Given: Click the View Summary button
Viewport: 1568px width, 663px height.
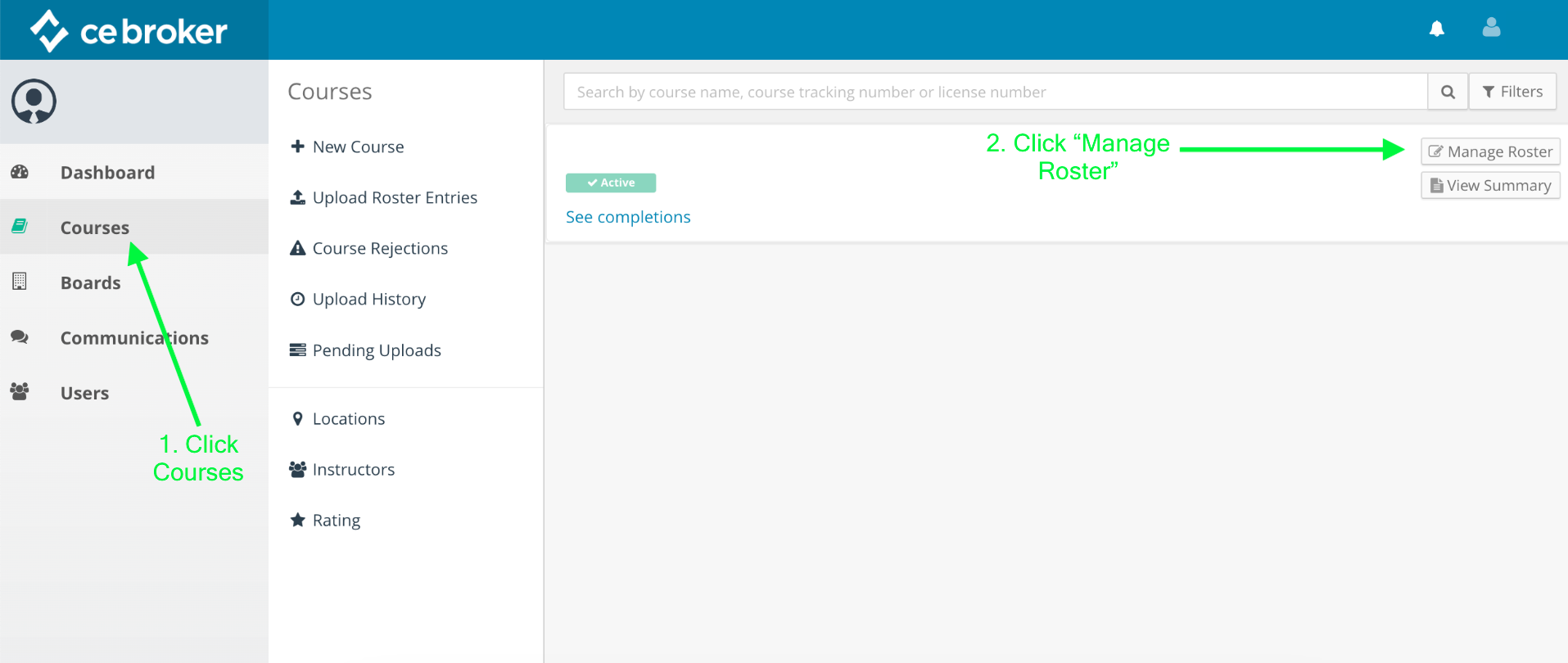Looking at the screenshot, I should (x=1490, y=186).
